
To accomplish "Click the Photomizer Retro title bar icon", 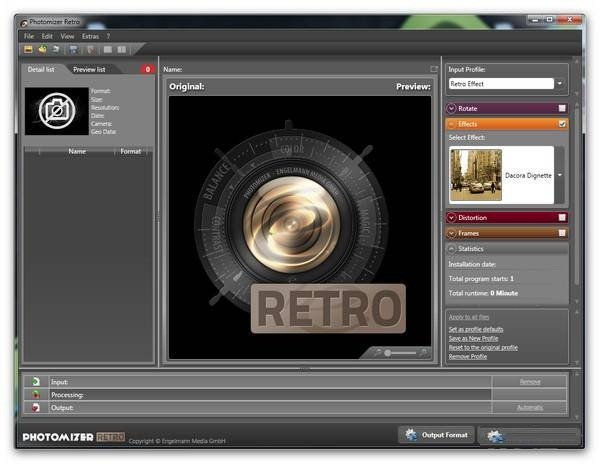I will pos(24,23).
